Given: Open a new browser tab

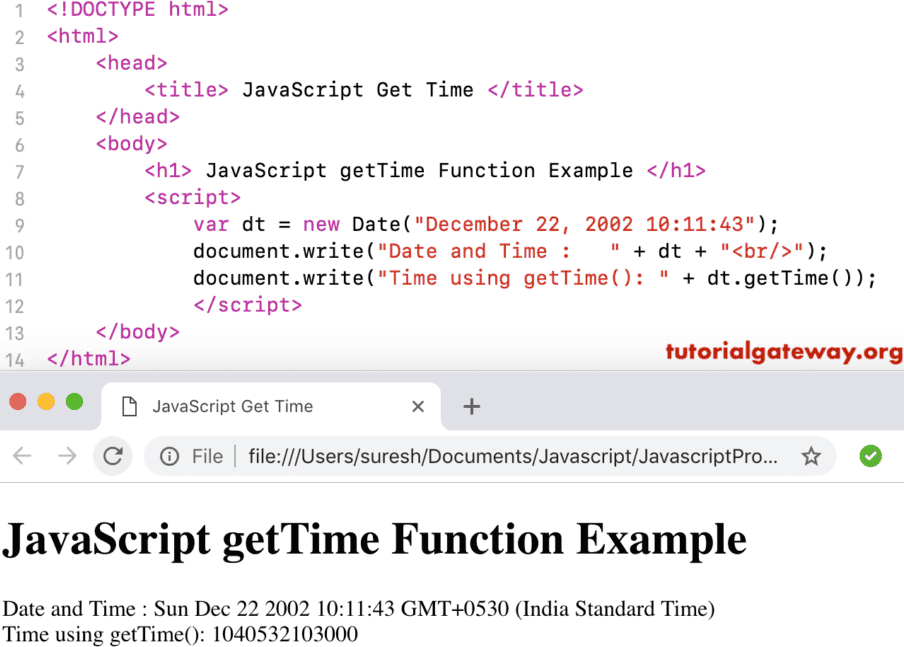Looking at the screenshot, I should [471, 406].
